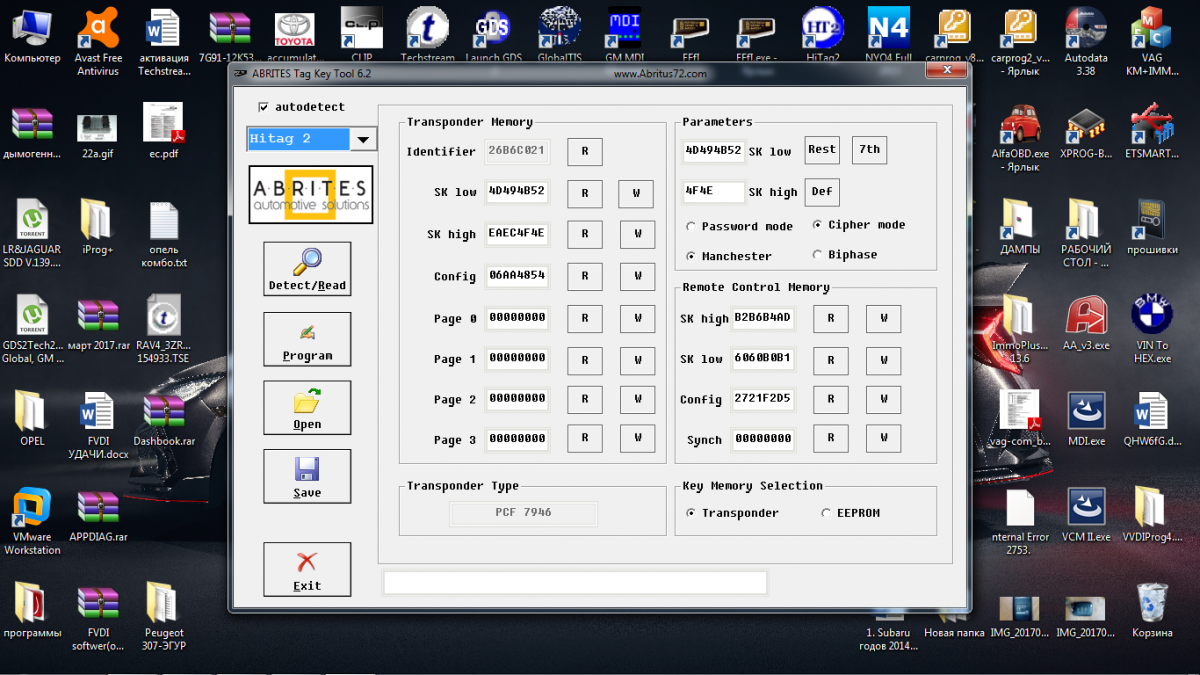Exit the tool via red X Exit button
1200x675 pixels.
pos(307,569)
